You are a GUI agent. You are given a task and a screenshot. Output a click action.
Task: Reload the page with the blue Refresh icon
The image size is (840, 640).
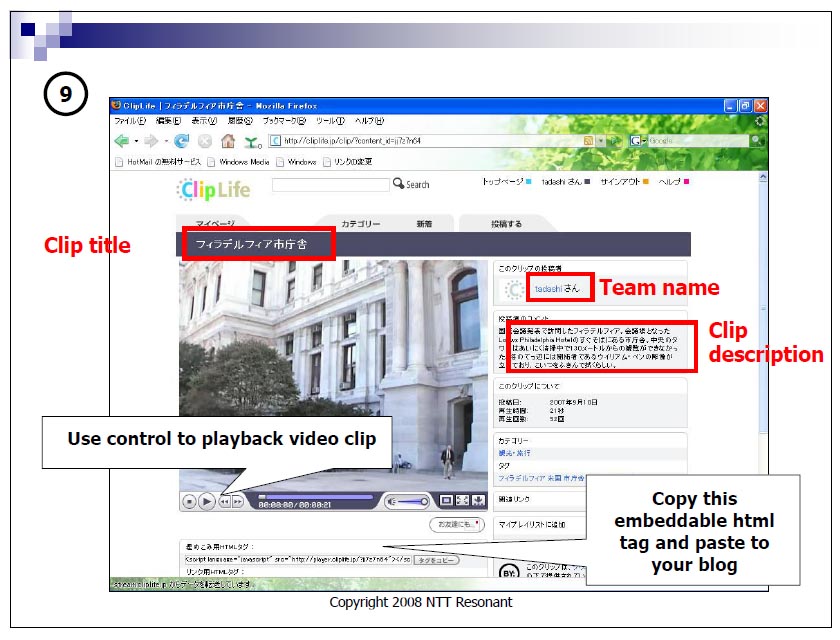click(182, 141)
